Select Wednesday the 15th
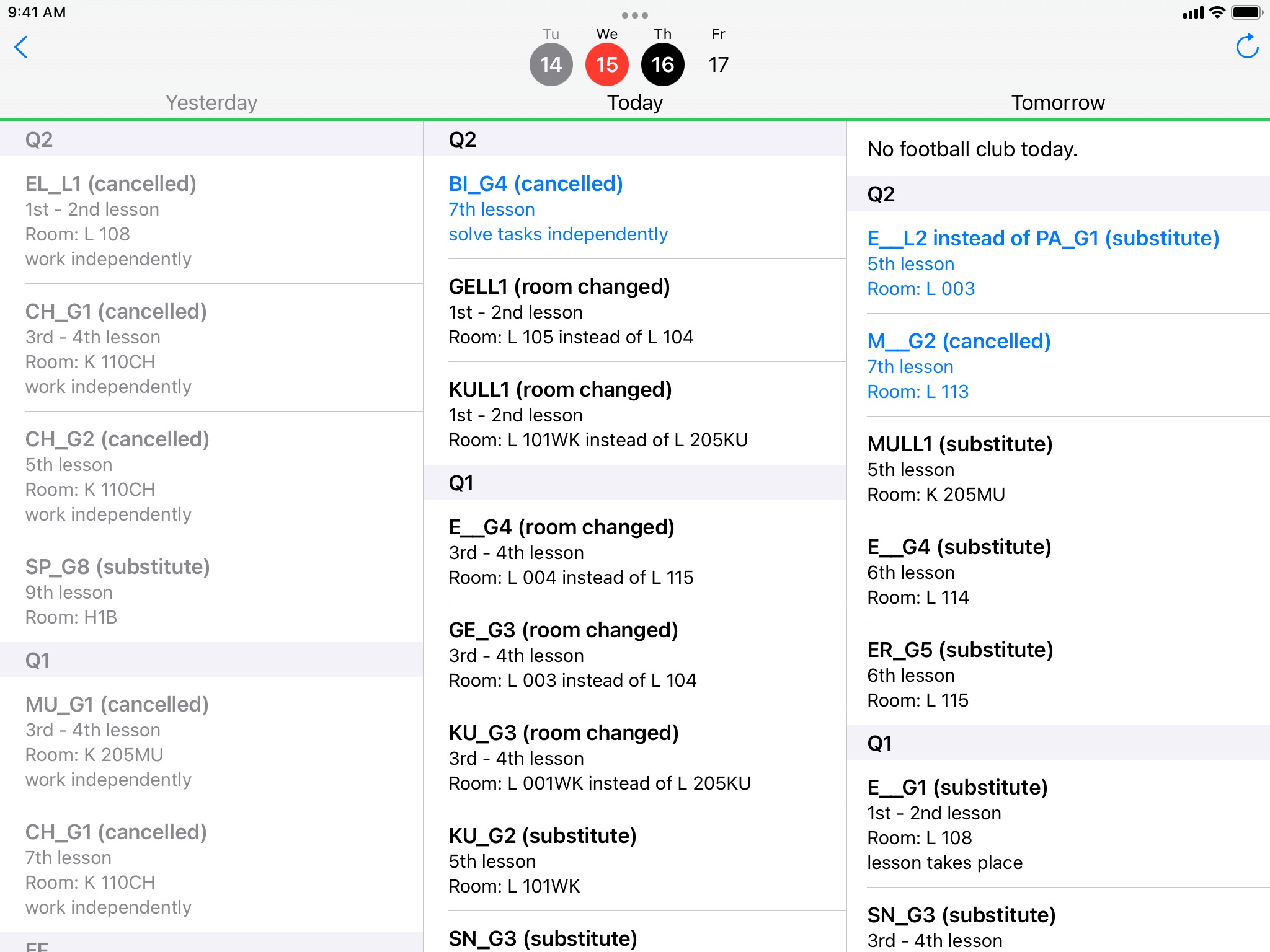Image resolution: width=1270 pixels, height=952 pixels. click(x=606, y=56)
